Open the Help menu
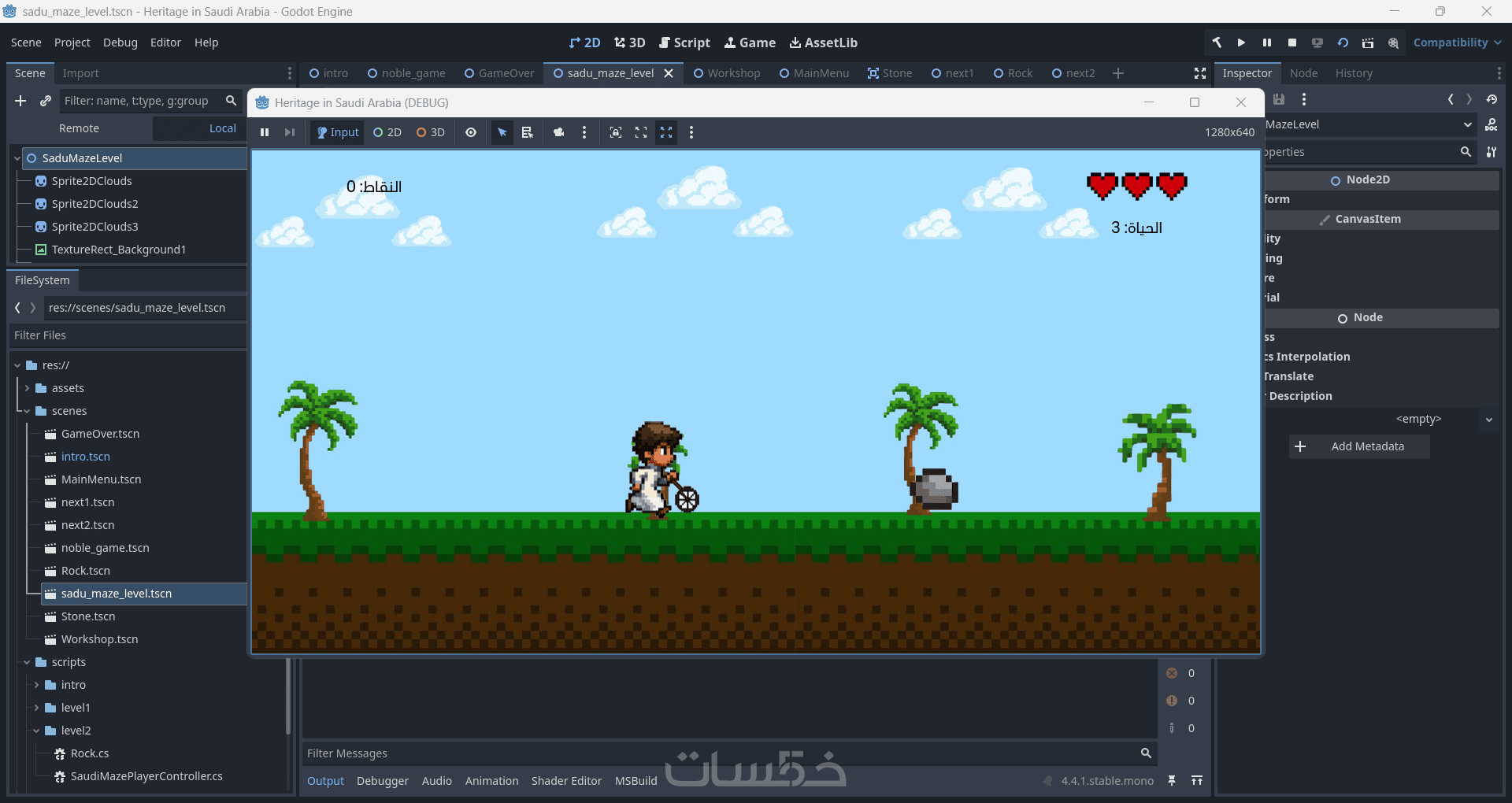The height and width of the screenshot is (803, 1512). click(206, 43)
